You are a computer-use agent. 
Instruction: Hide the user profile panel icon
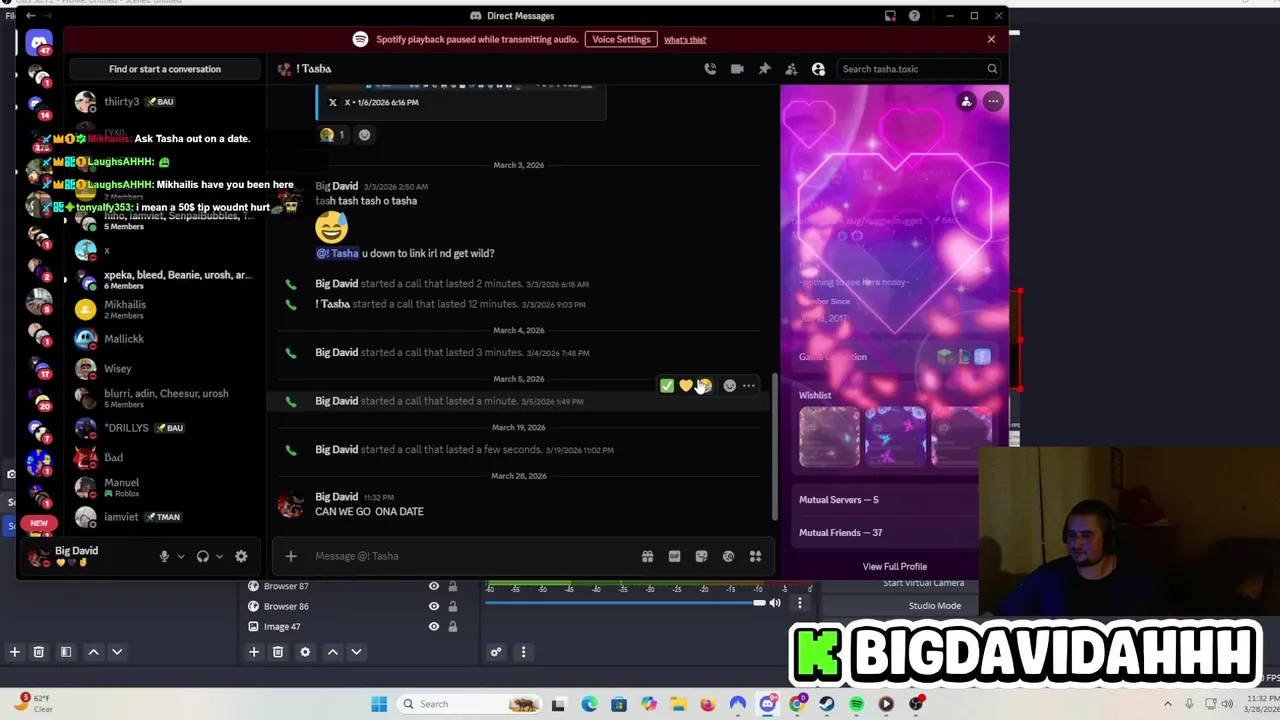coord(818,69)
